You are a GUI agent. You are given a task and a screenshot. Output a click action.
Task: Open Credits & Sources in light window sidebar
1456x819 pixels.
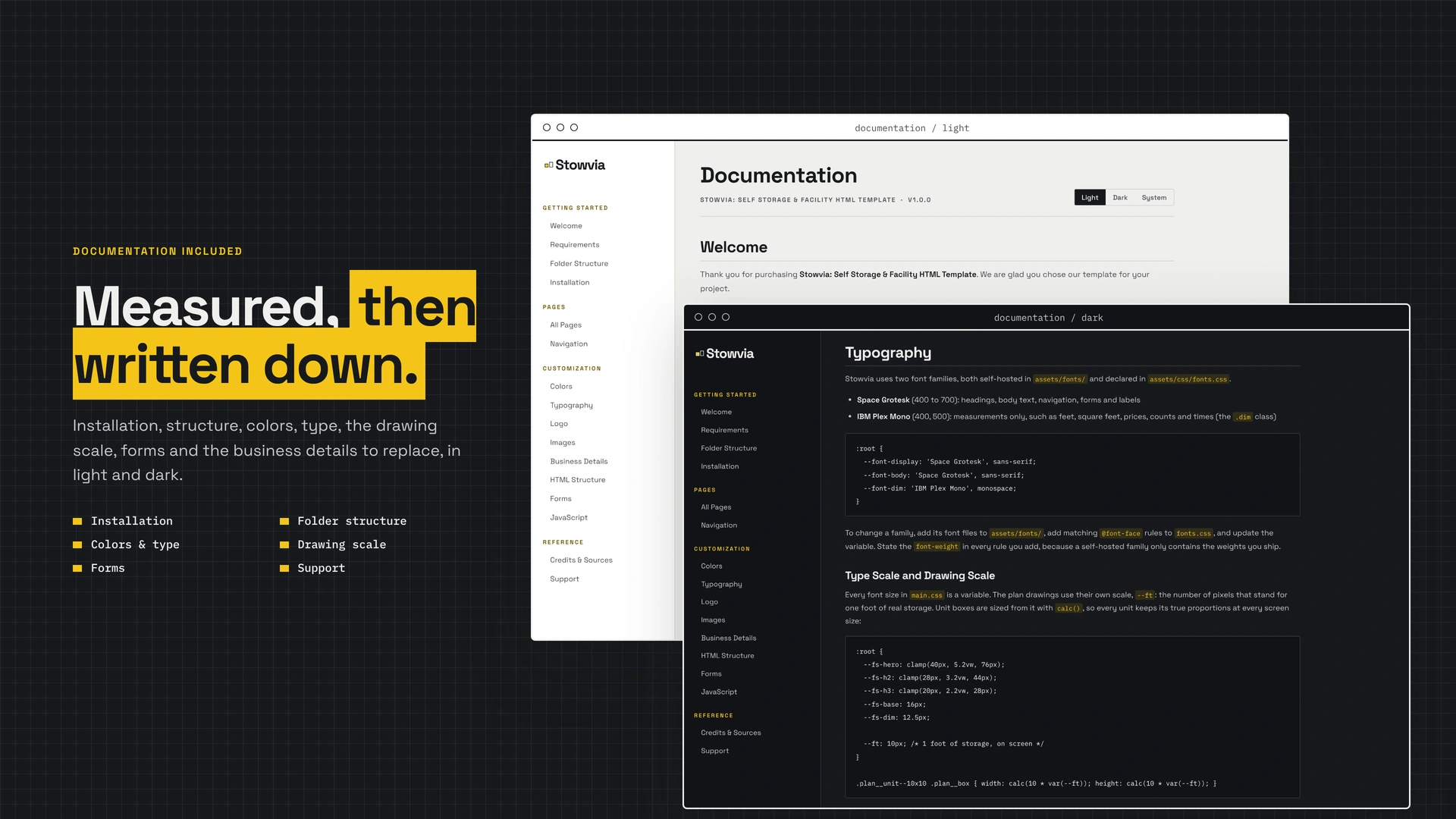pos(582,560)
